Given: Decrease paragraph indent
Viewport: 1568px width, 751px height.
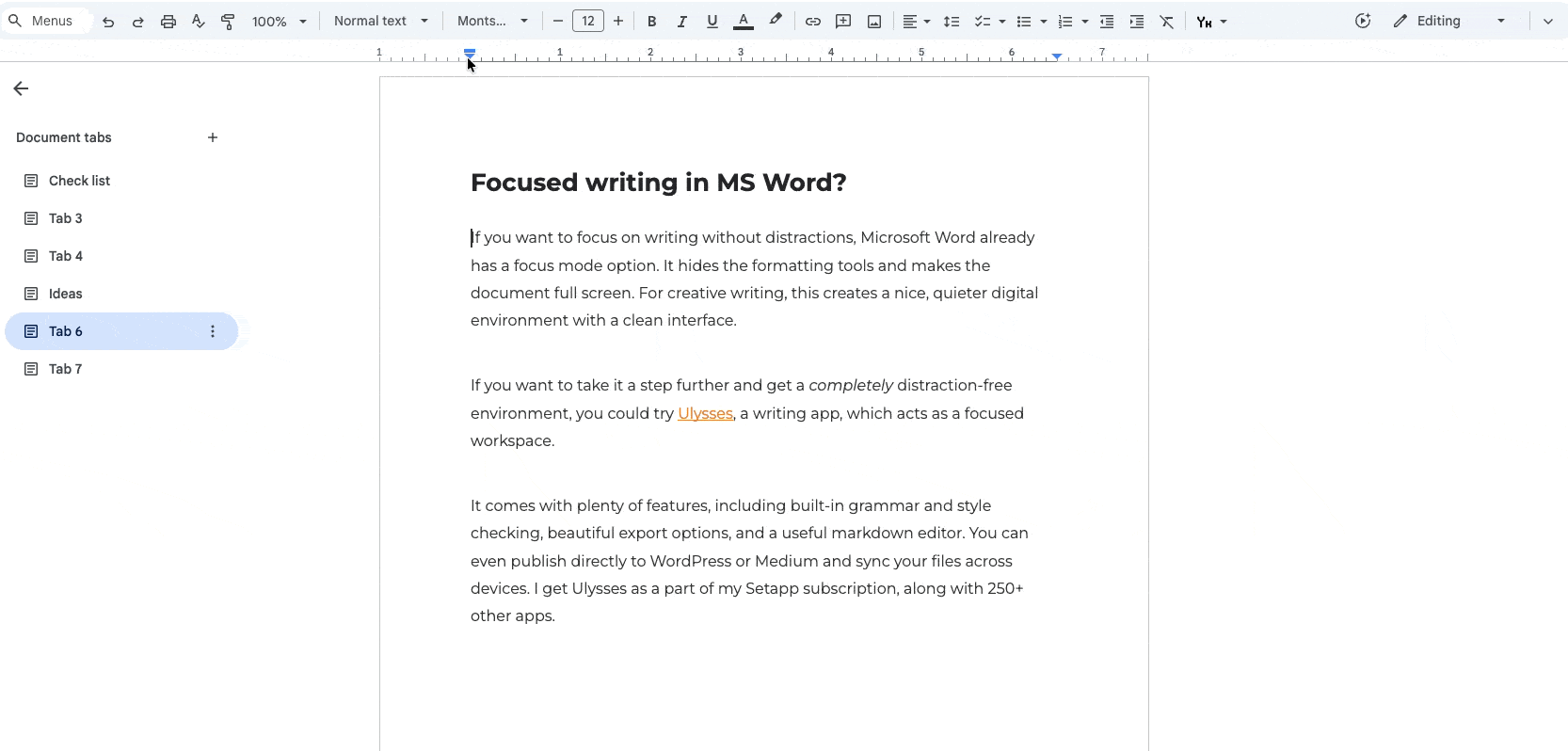Looking at the screenshot, I should coord(1107,21).
